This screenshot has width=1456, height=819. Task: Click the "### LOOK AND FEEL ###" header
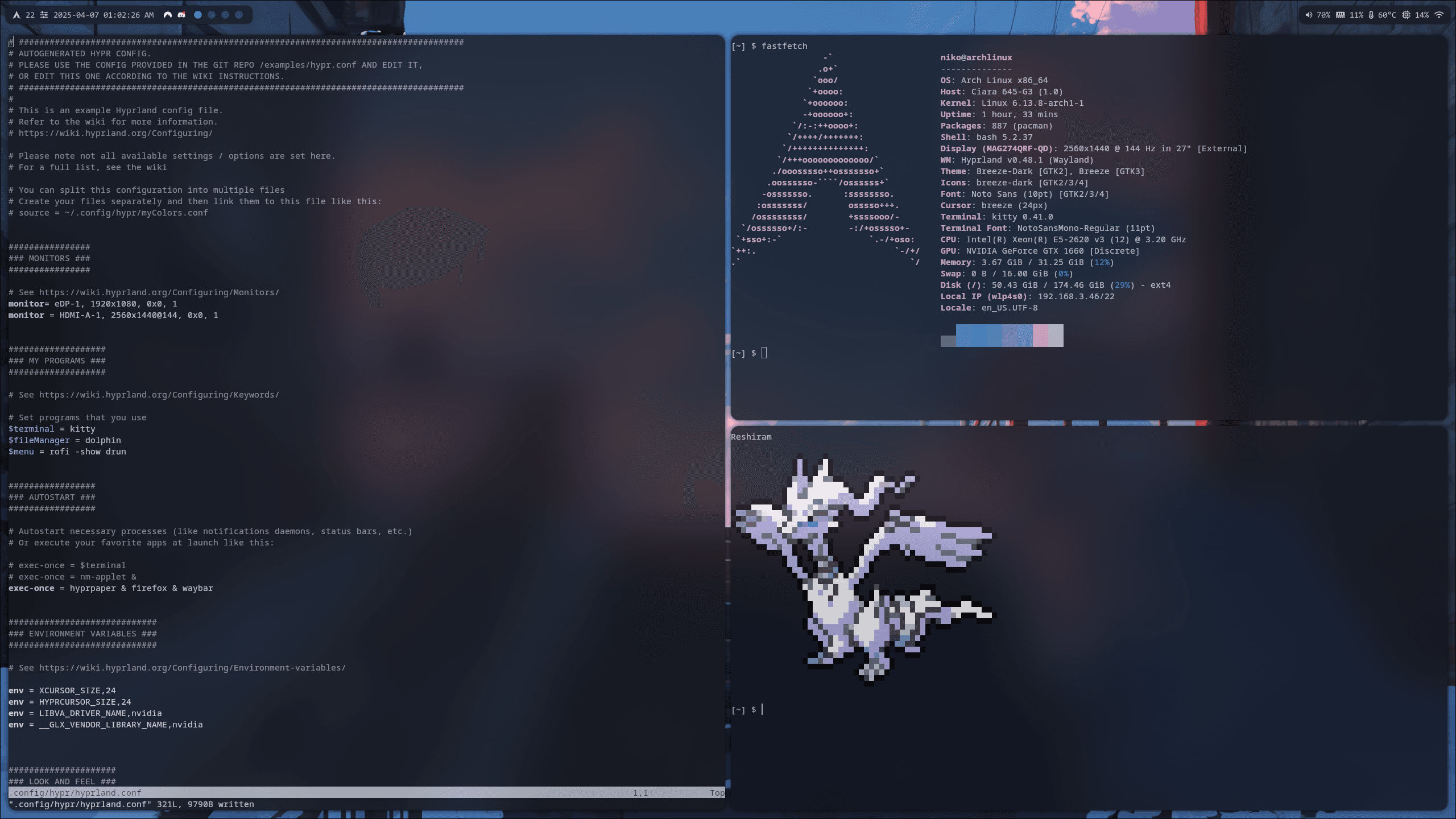(62, 781)
